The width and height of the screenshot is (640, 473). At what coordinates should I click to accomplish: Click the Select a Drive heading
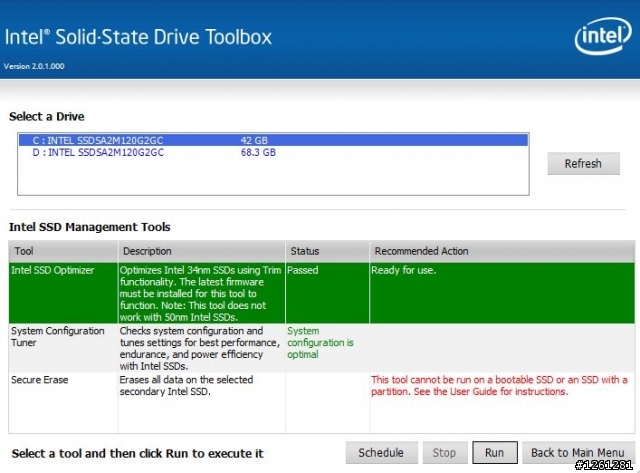47,117
